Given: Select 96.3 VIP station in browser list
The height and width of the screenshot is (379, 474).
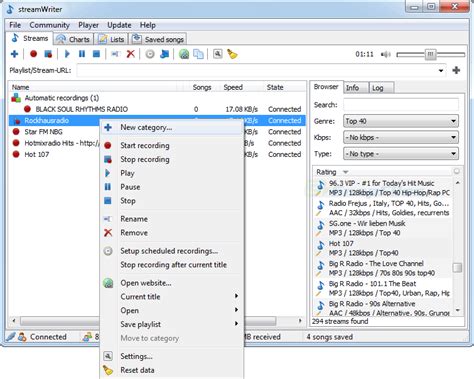Looking at the screenshot, I should [x=383, y=188].
